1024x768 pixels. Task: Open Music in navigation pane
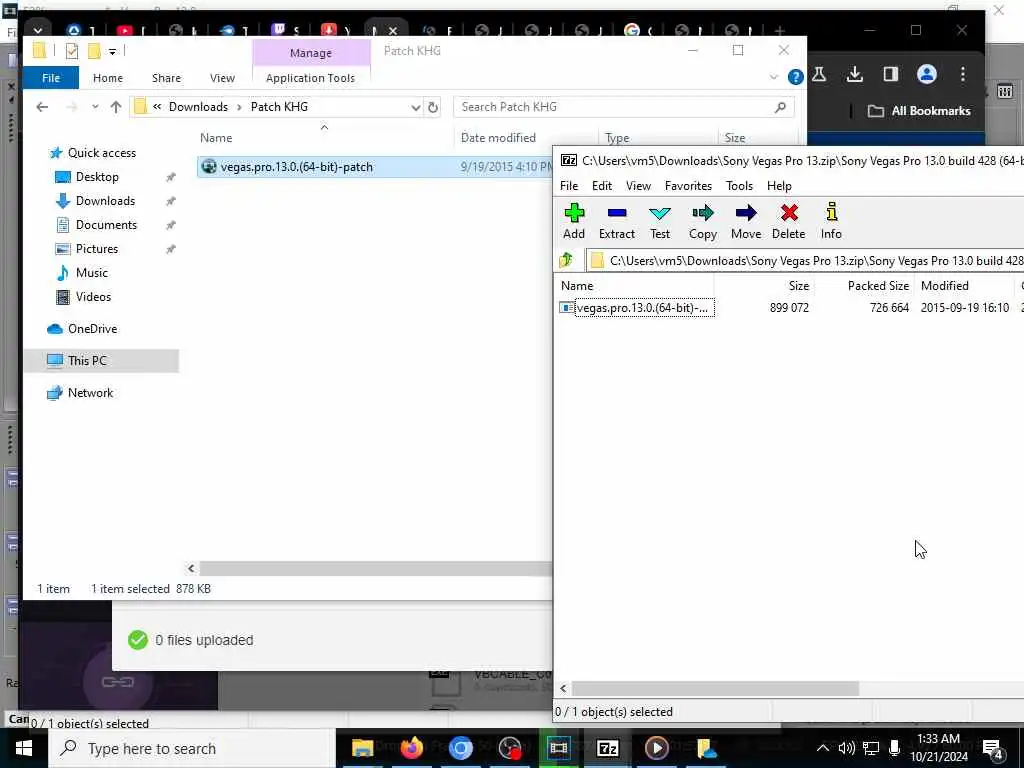pyautogui.click(x=91, y=273)
